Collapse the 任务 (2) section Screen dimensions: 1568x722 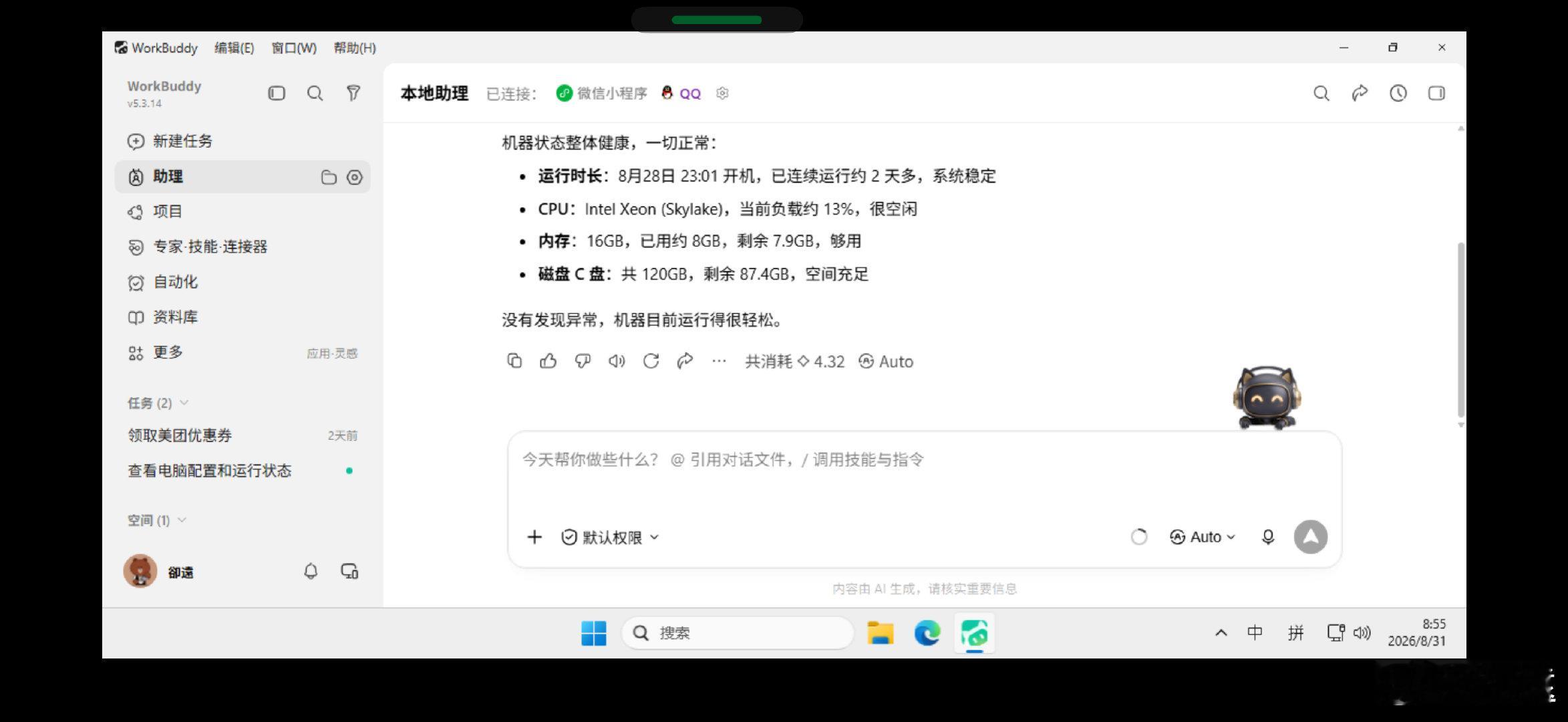point(158,402)
